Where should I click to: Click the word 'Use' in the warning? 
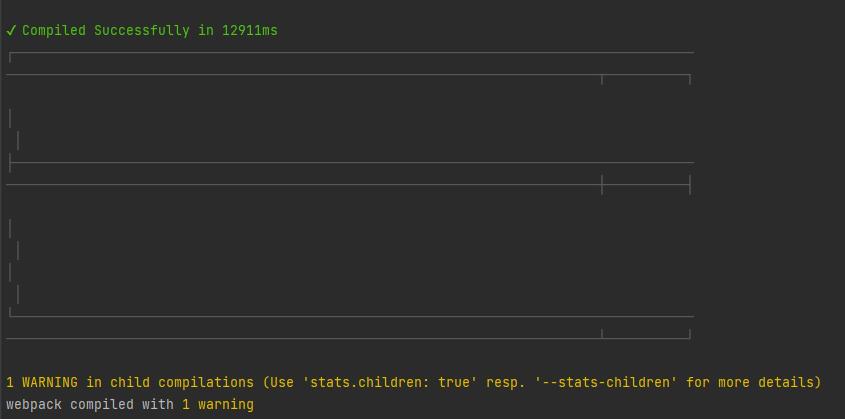pyautogui.click(x=282, y=383)
